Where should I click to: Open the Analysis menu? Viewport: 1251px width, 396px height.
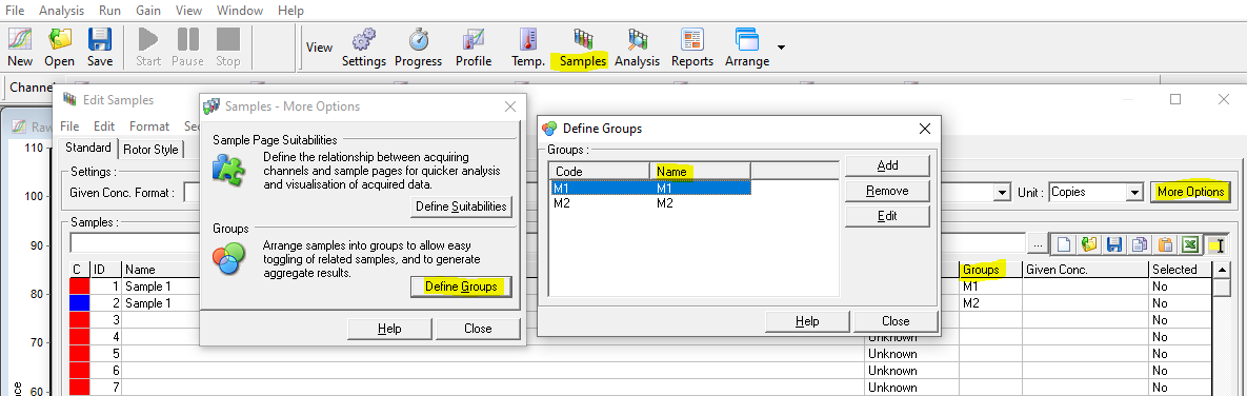(x=62, y=10)
